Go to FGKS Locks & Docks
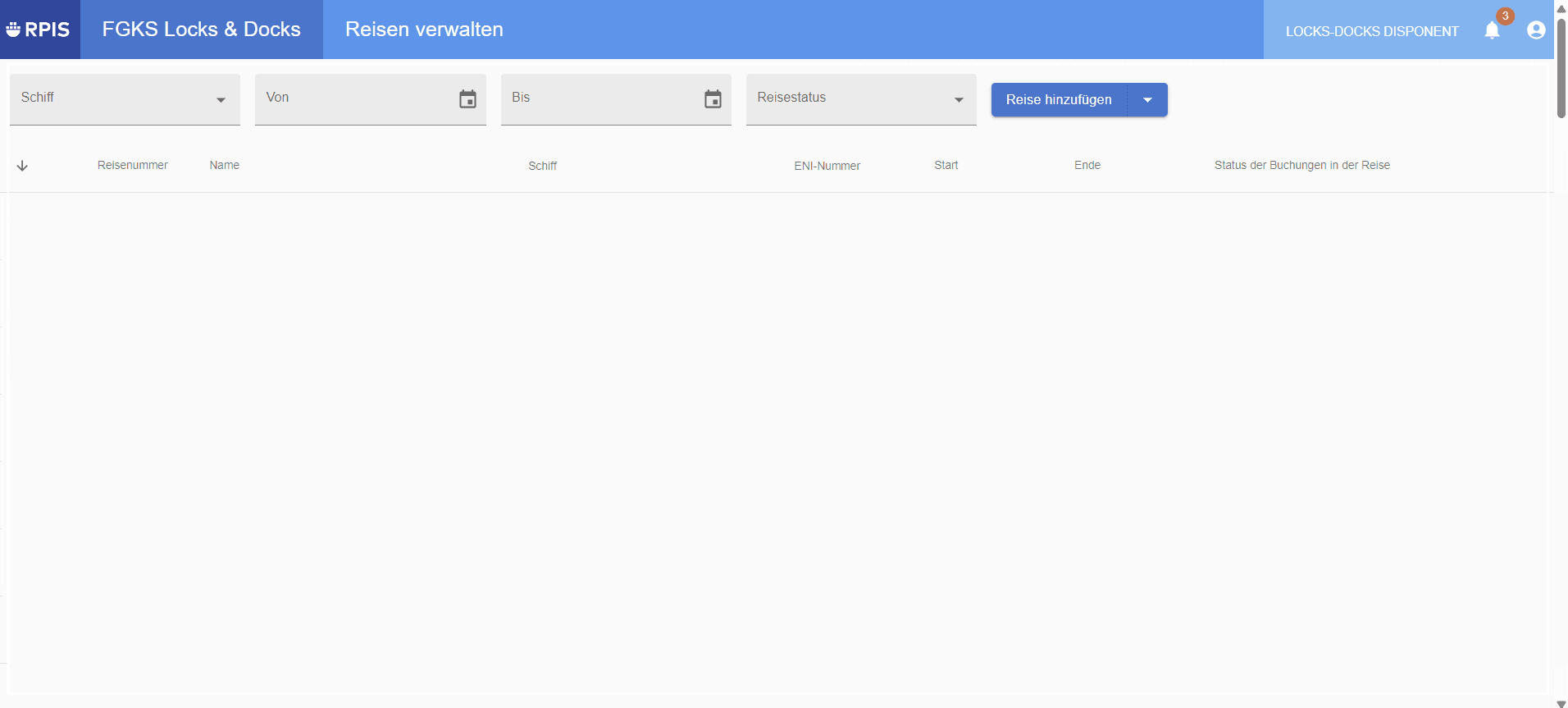The image size is (1568, 708). [202, 30]
